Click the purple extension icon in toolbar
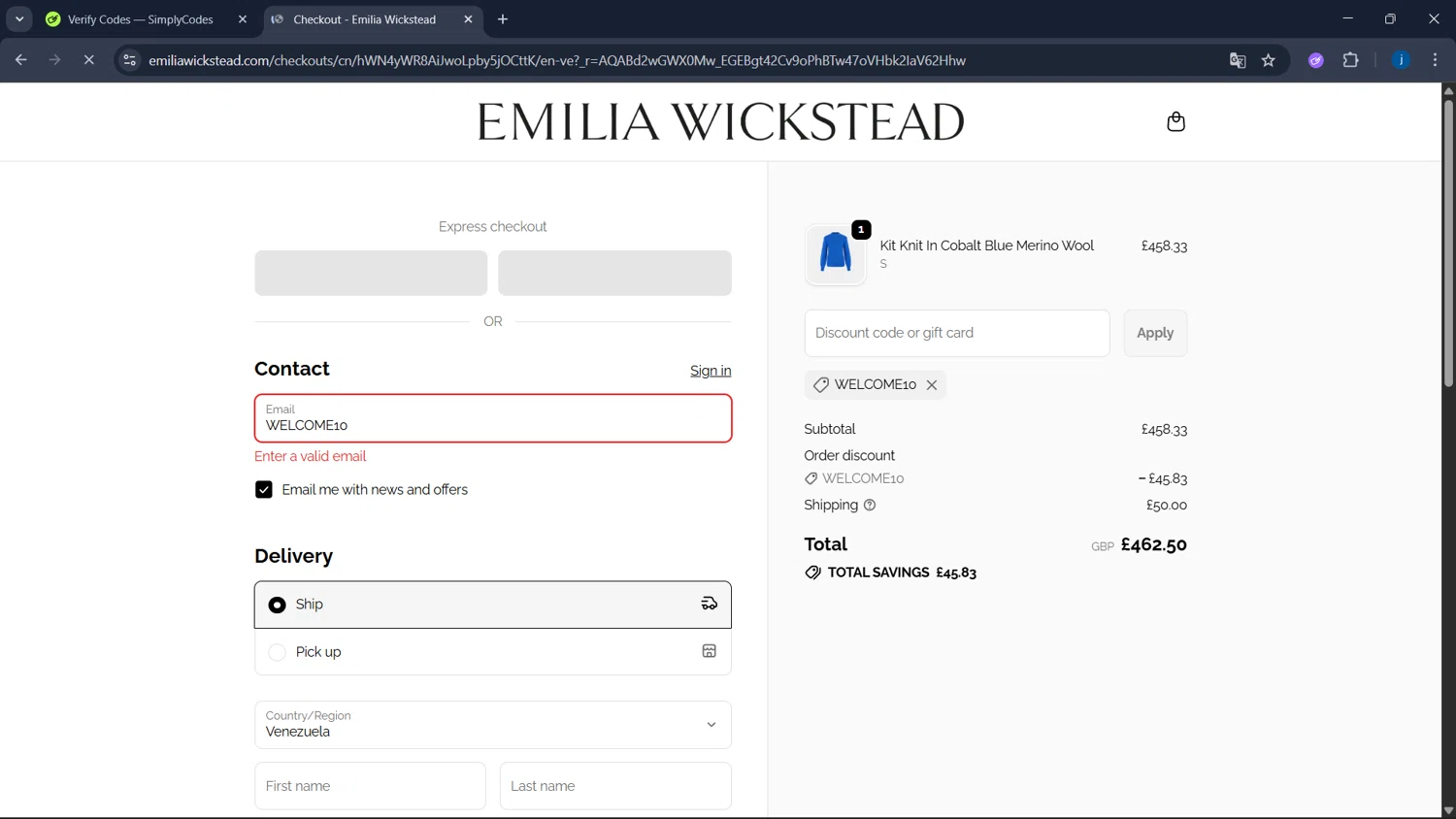This screenshot has width=1456, height=819. (x=1316, y=60)
